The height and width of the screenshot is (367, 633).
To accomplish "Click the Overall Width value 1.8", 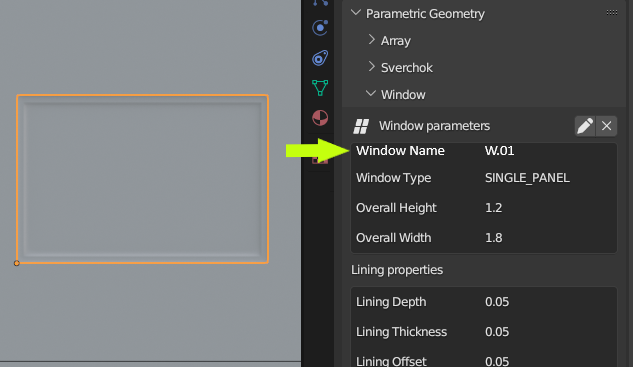I will (493, 237).
